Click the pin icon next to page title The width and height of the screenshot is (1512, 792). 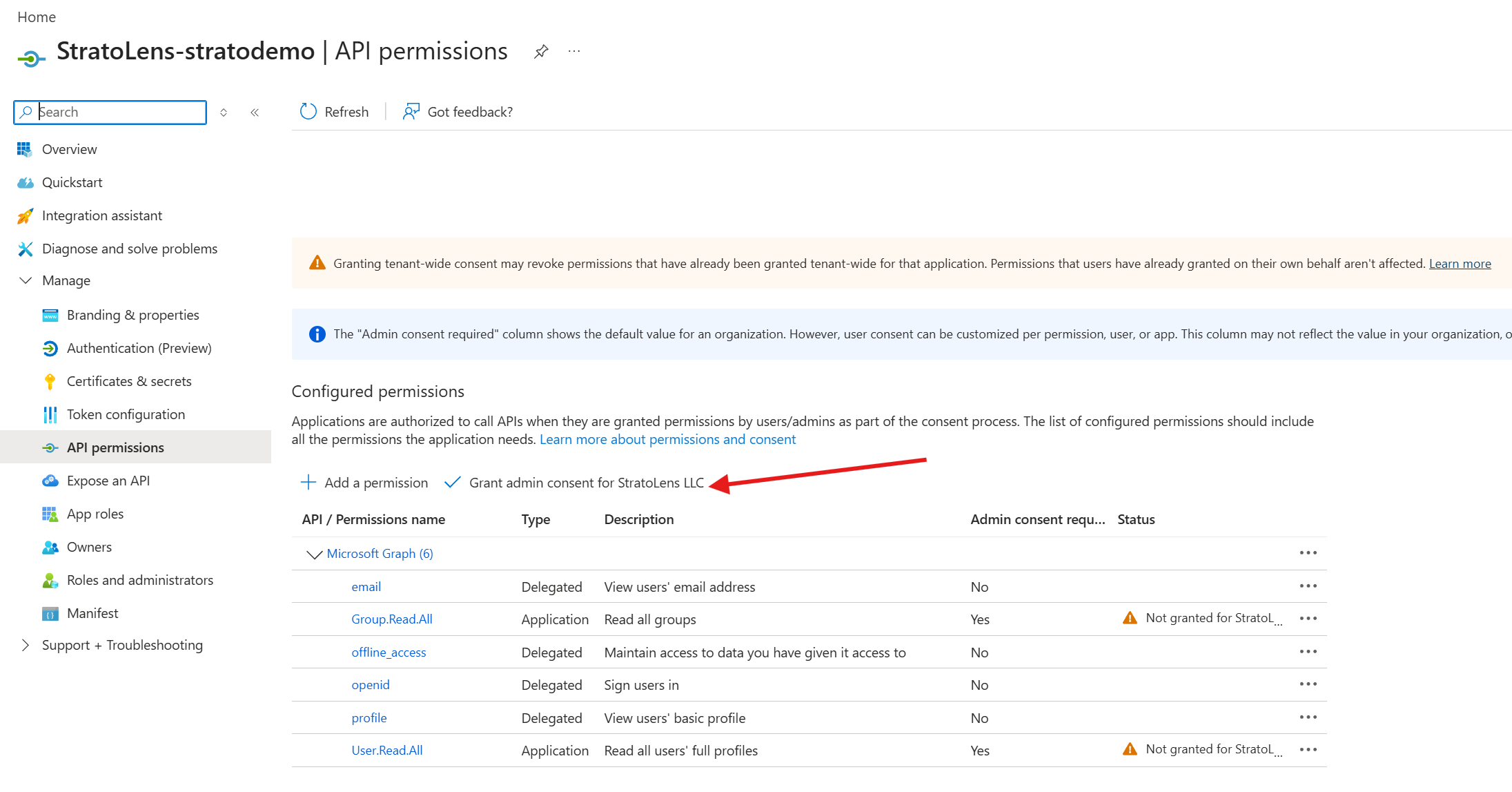pos(541,52)
